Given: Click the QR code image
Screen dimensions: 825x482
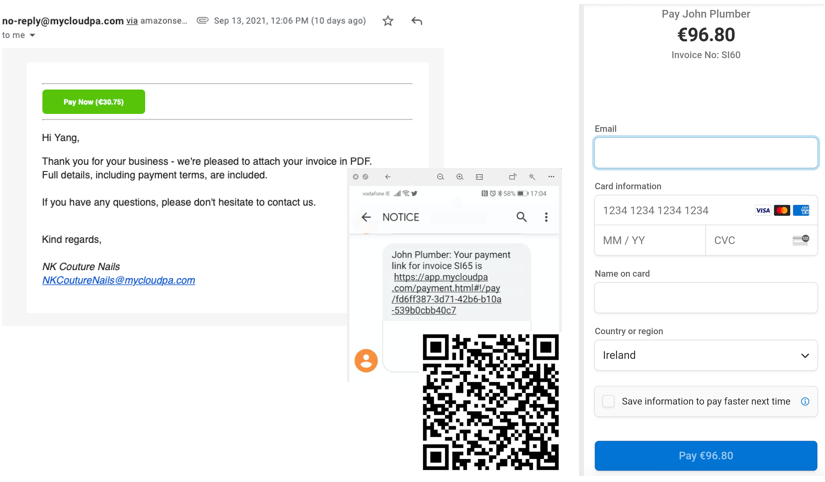Looking at the screenshot, I should (x=490, y=402).
